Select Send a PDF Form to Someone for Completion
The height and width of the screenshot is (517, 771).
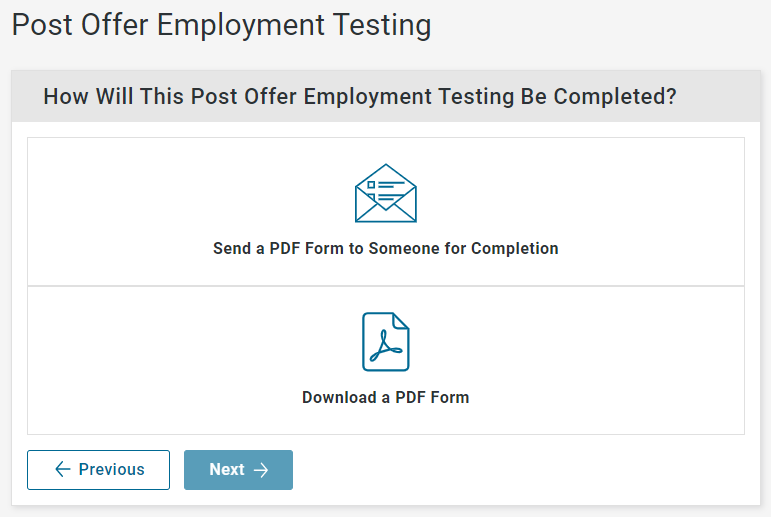pyautogui.click(x=386, y=248)
